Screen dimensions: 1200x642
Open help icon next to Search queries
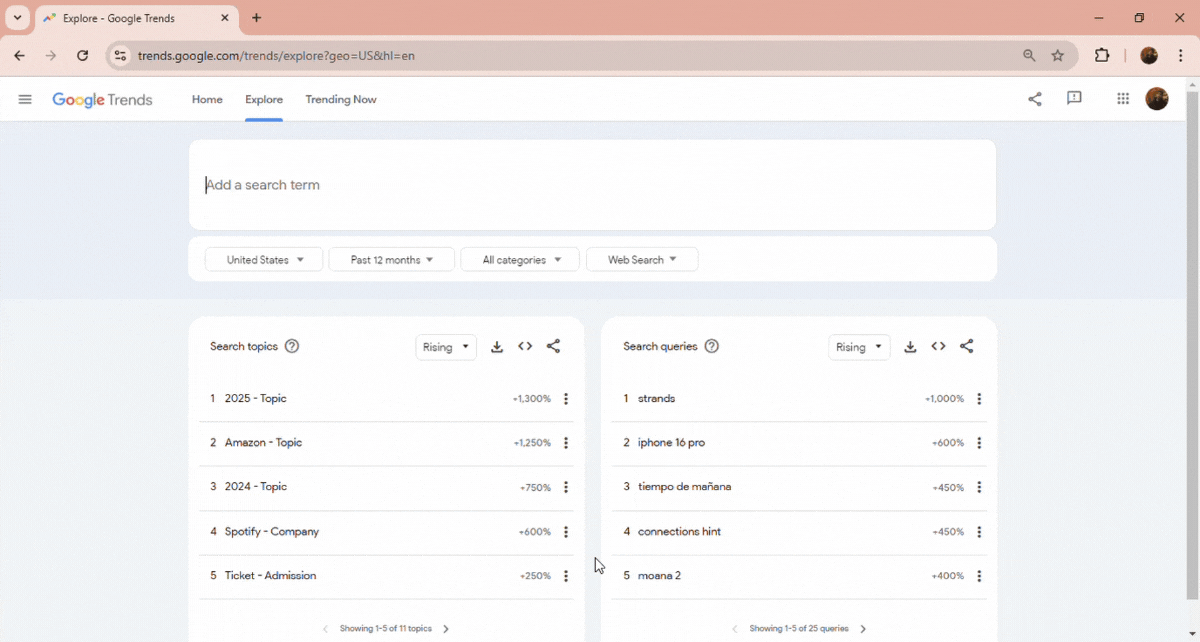click(x=711, y=347)
